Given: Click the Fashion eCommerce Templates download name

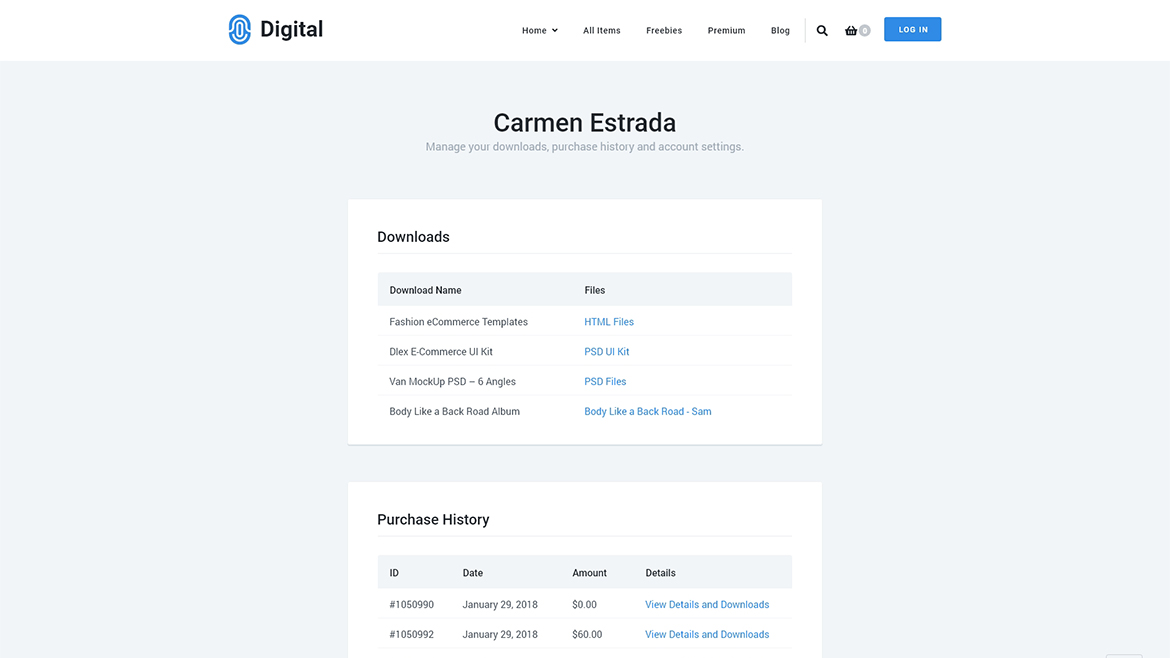Looking at the screenshot, I should [458, 322].
